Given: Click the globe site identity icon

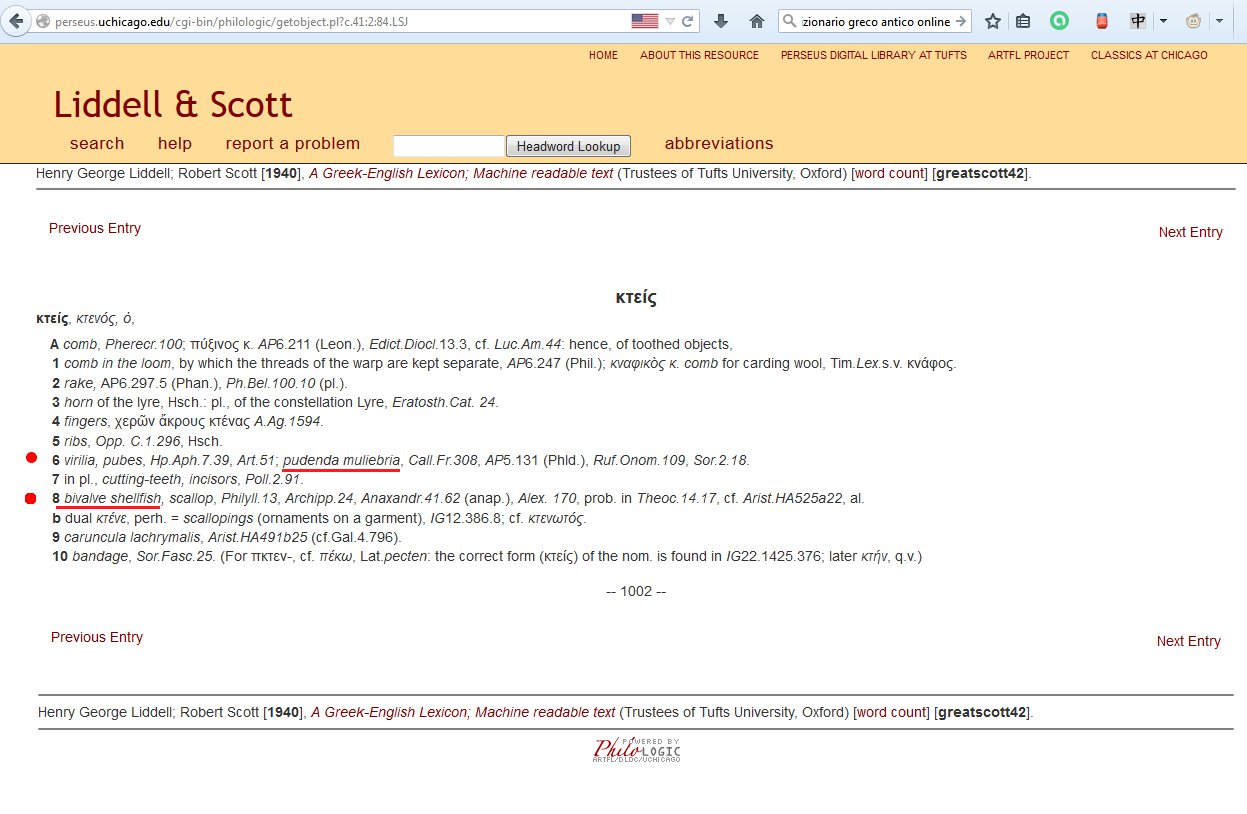Looking at the screenshot, I should tap(42, 21).
